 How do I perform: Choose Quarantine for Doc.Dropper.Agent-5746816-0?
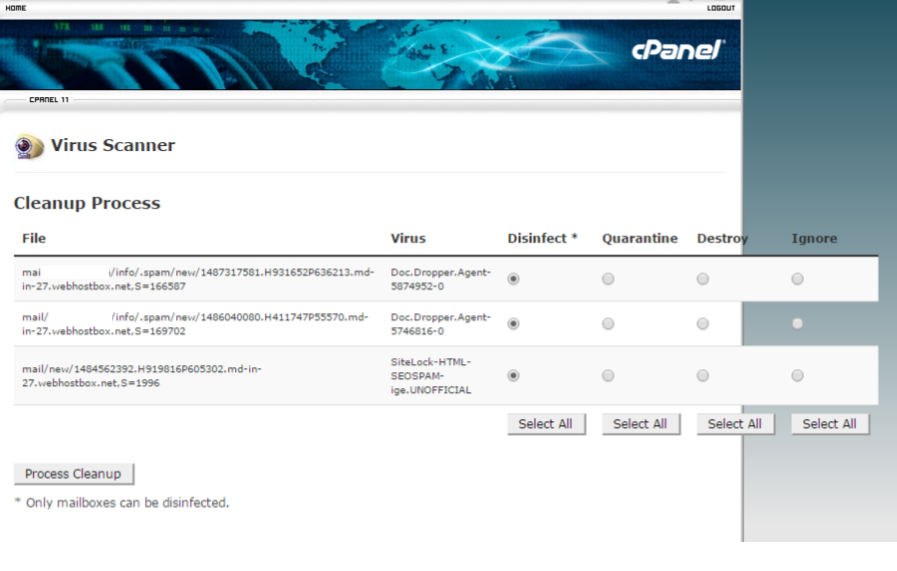[608, 324]
